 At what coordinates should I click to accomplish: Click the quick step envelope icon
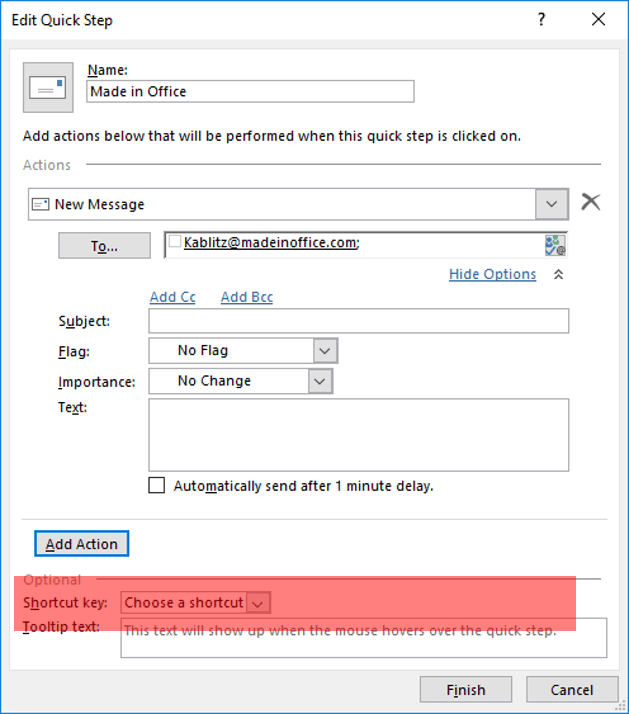(x=48, y=87)
